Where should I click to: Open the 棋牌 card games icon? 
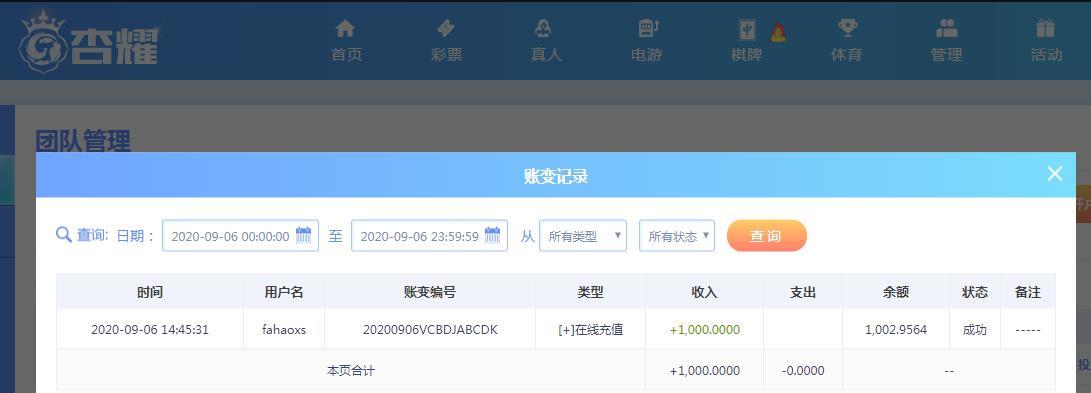[x=747, y=30]
